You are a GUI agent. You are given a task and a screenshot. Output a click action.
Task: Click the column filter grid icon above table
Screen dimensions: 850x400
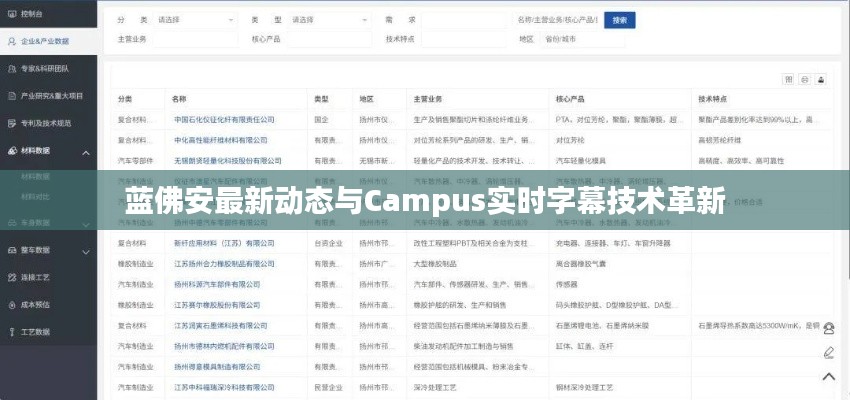(x=789, y=79)
